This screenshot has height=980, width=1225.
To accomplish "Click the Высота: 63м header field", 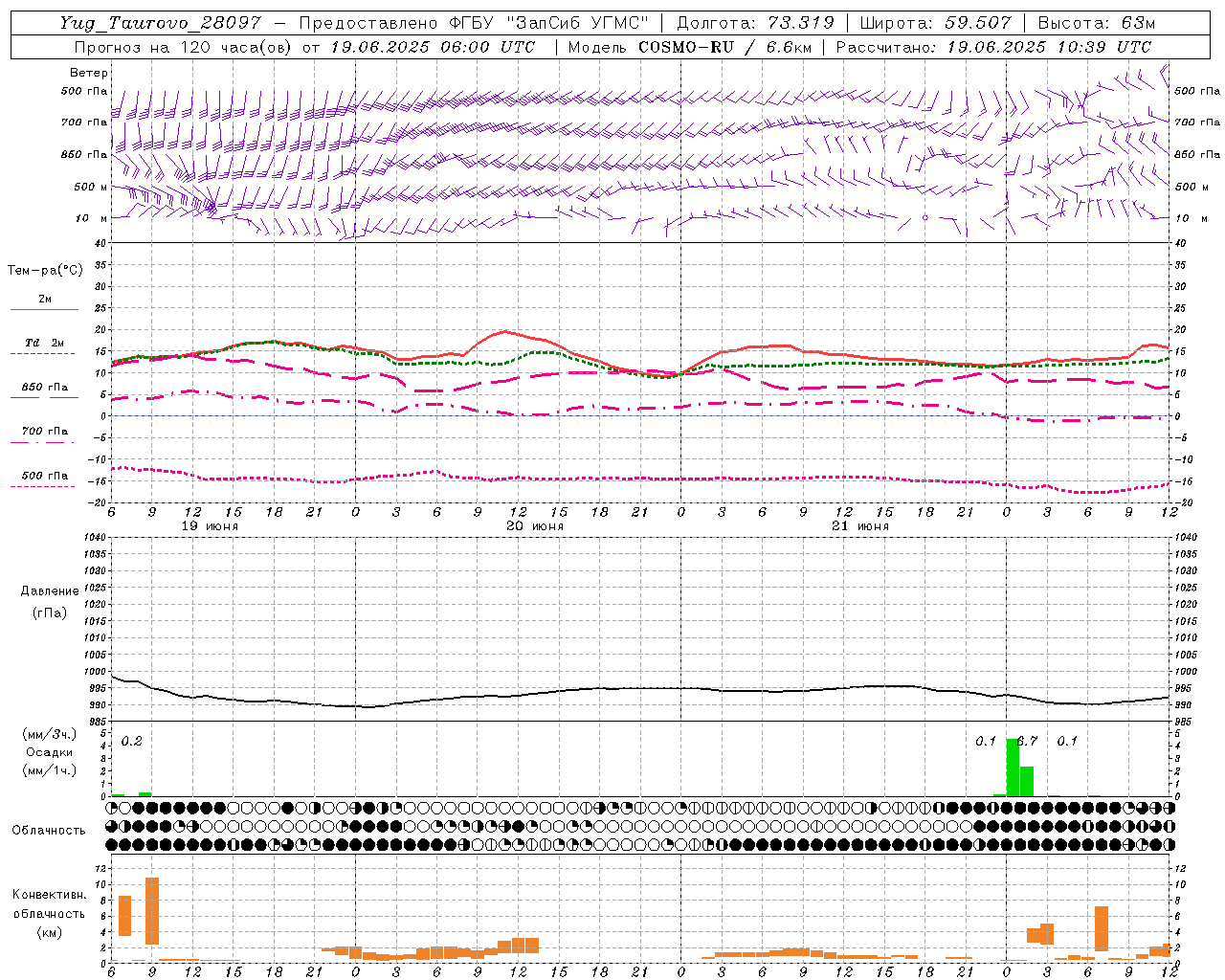I will [x=1097, y=23].
